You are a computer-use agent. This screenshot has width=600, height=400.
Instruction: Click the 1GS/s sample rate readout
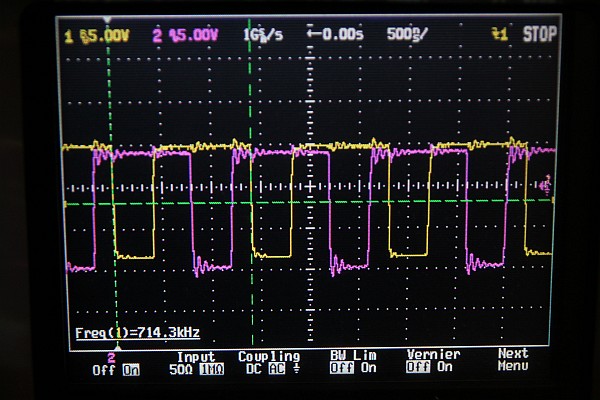(x=260, y=34)
